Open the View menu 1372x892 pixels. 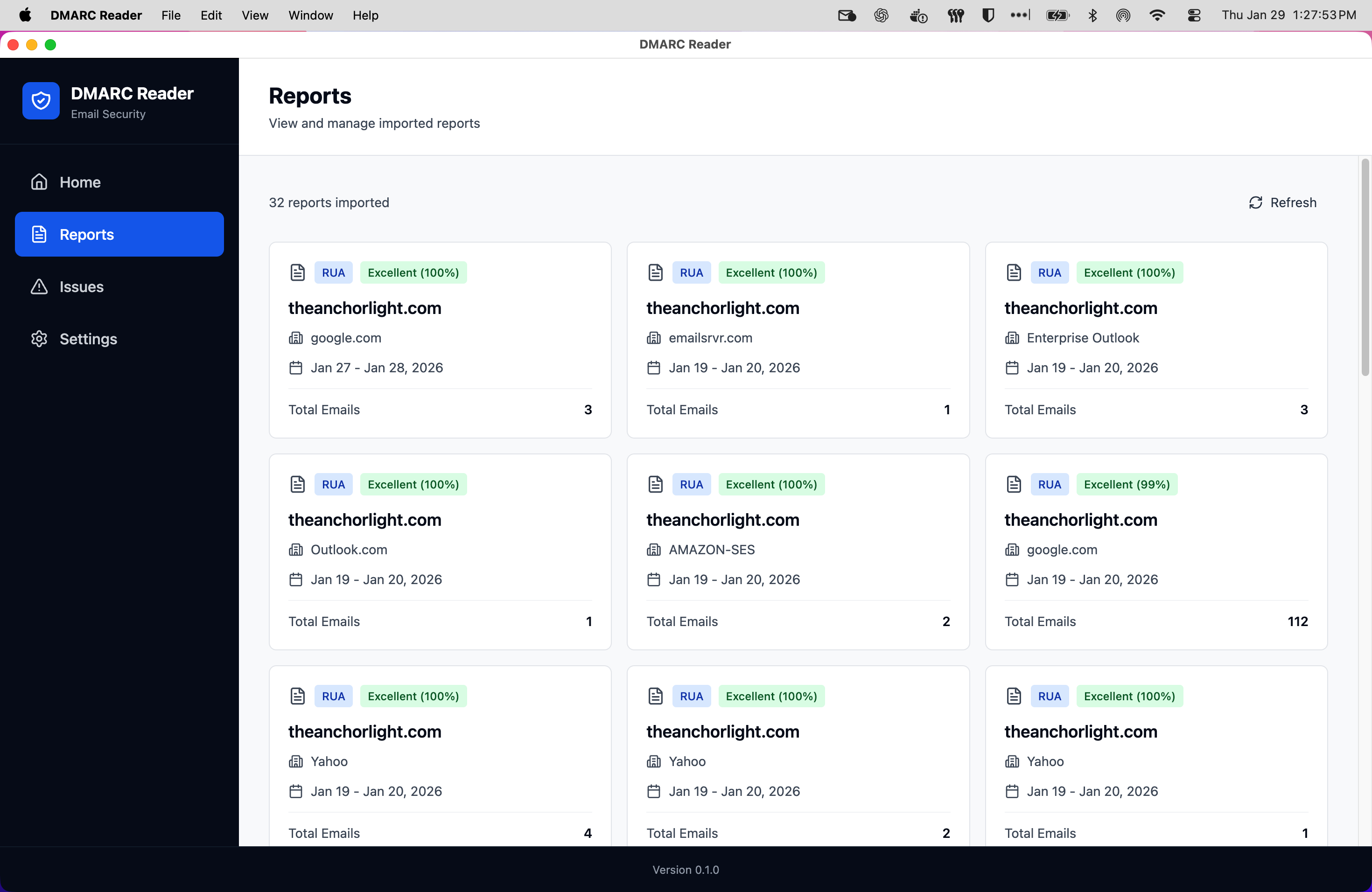point(255,15)
